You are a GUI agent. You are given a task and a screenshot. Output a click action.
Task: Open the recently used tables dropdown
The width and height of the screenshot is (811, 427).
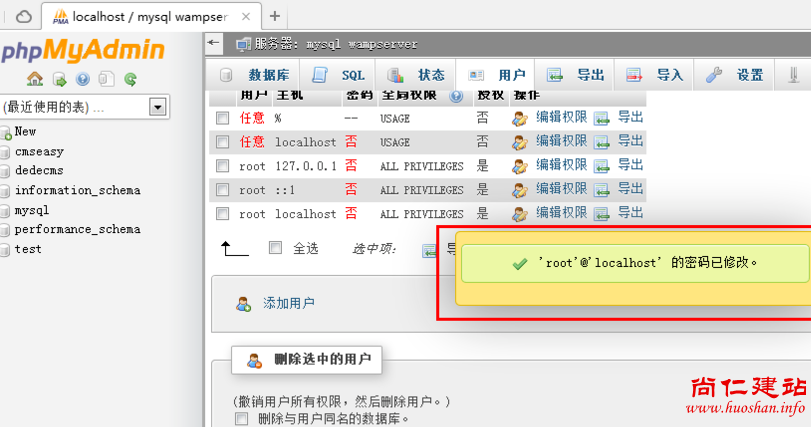(x=157, y=107)
